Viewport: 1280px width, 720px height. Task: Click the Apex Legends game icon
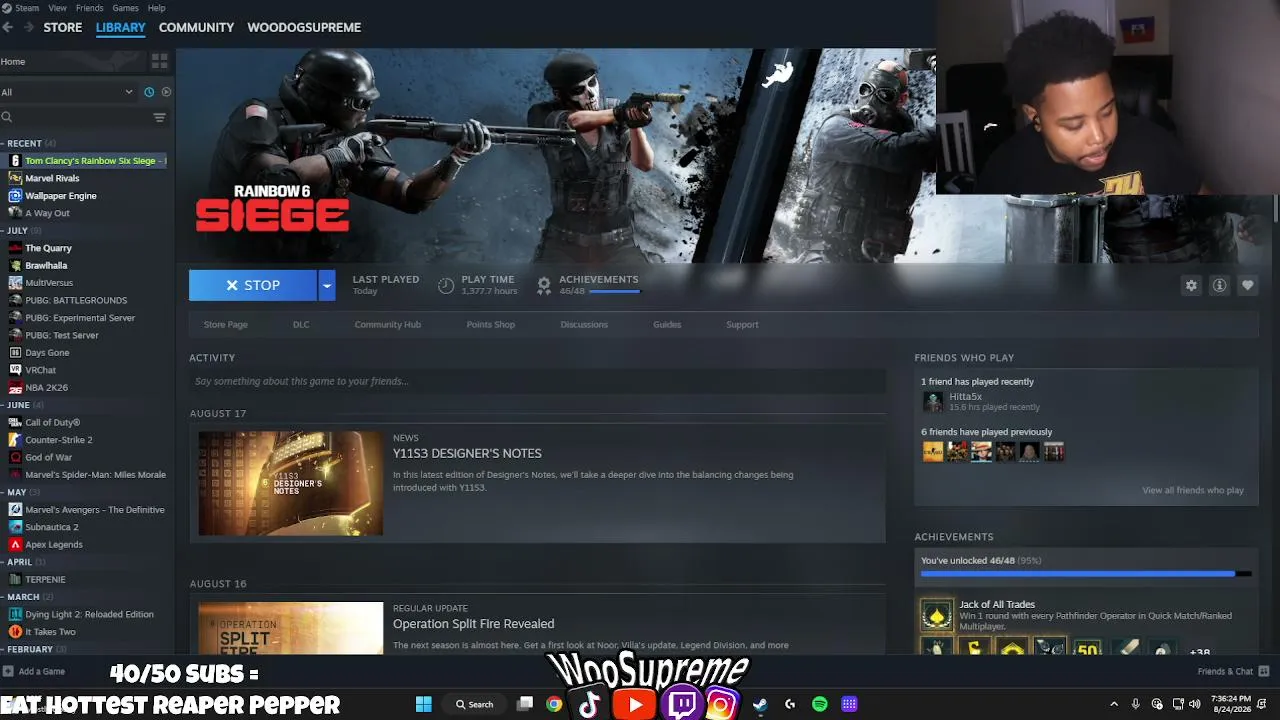point(15,545)
